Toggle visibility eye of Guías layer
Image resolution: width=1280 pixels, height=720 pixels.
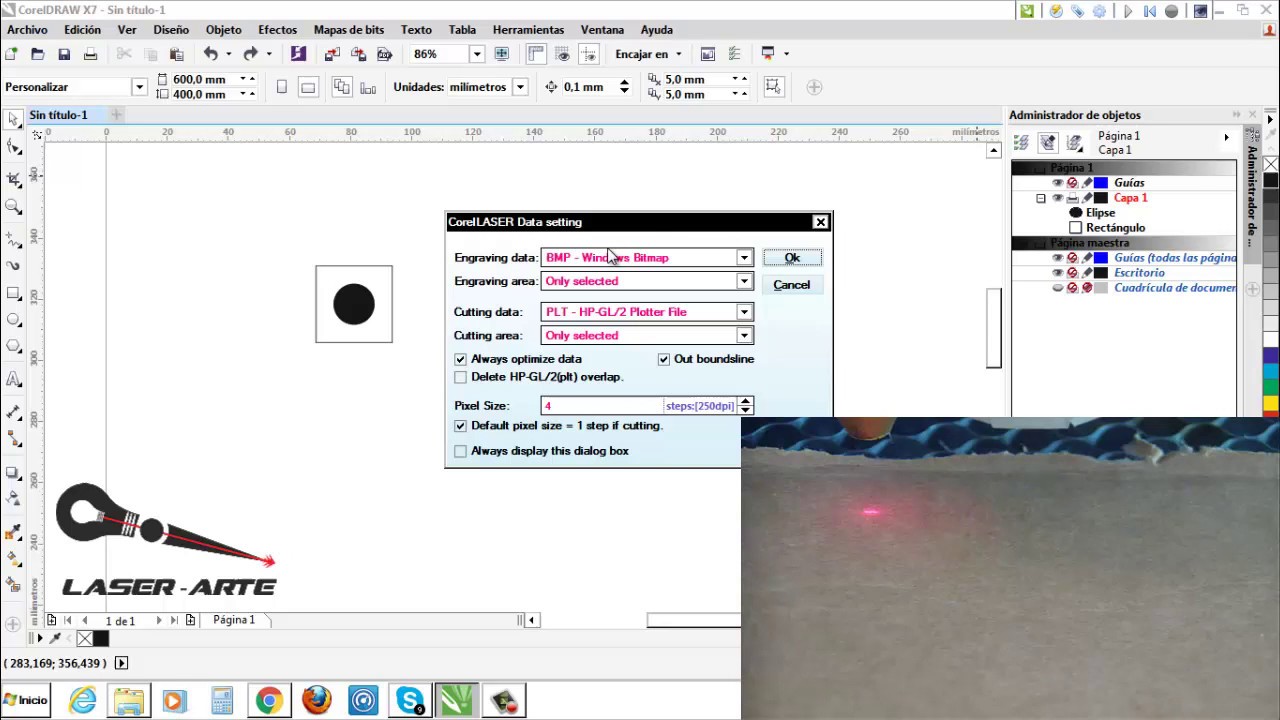tap(1057, 183)
